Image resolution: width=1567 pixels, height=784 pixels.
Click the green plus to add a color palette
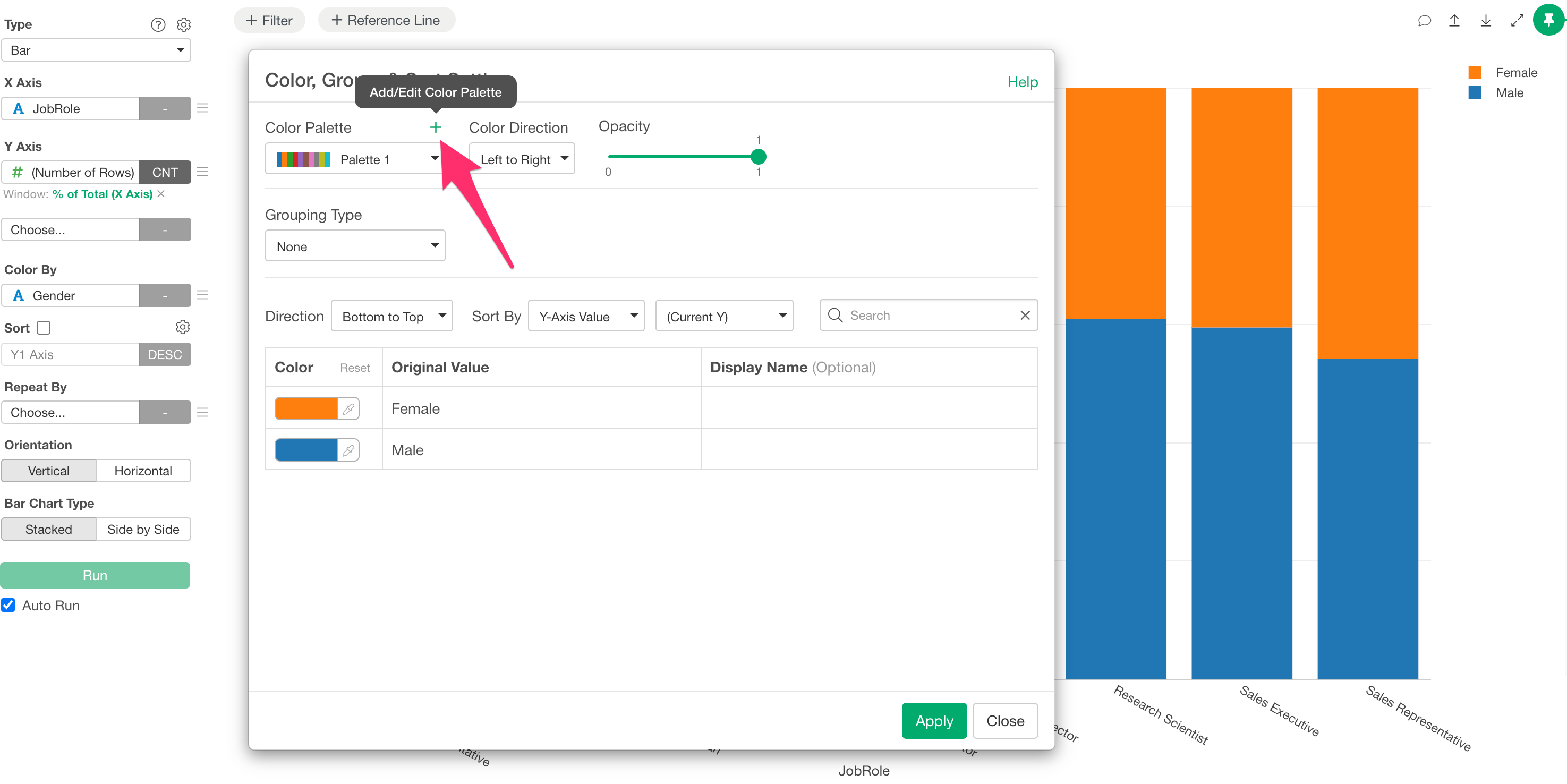pos(435,127)
